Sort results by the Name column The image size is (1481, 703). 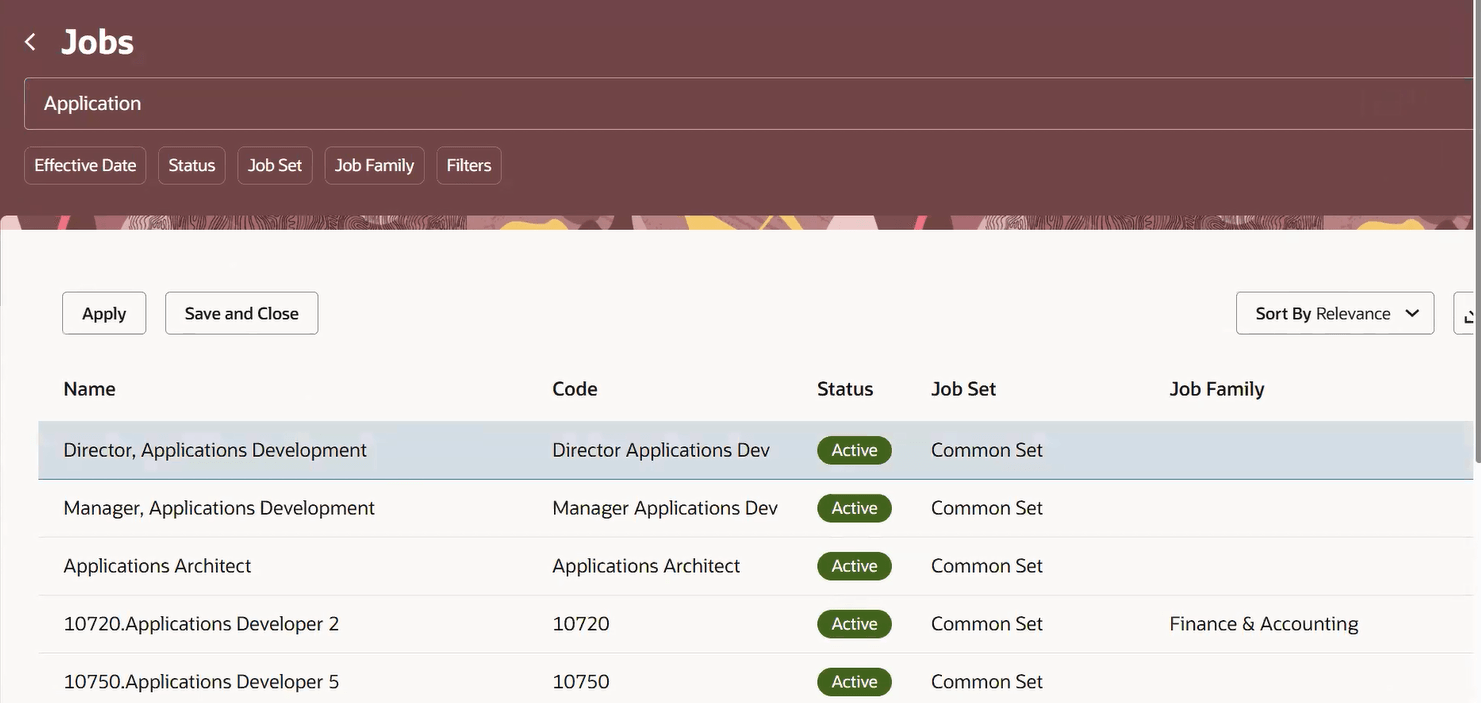click(89, 388)
